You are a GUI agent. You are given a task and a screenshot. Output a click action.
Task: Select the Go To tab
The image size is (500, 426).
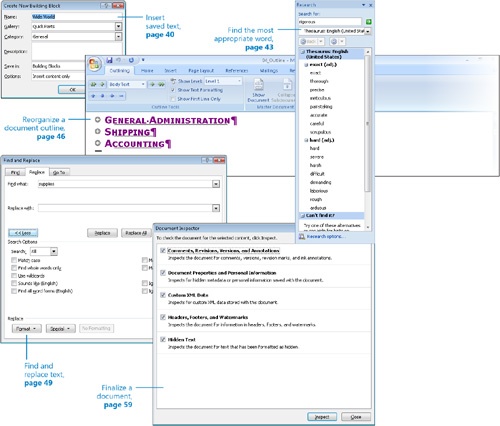(x=59, y=172)
